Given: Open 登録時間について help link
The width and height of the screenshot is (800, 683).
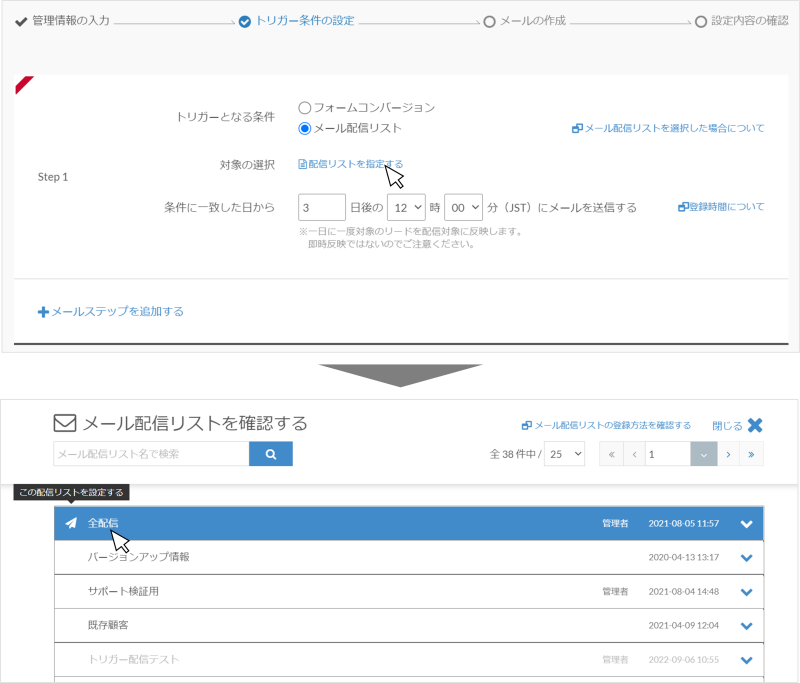Looking at the screenshot, I should [721, 207].
